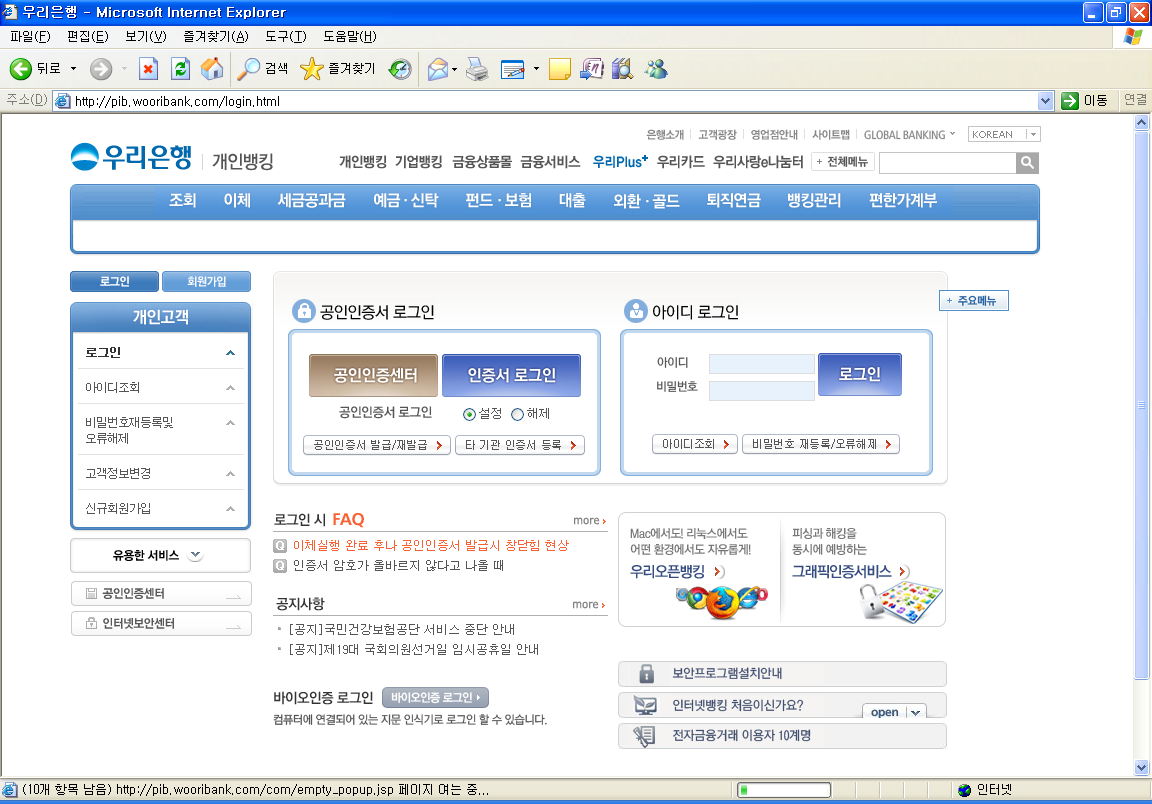Image resolution: width=1152 pixels, height=804 pixels.
Task: Click the vertical scrollbar thumb
Action: point(1141,405)
